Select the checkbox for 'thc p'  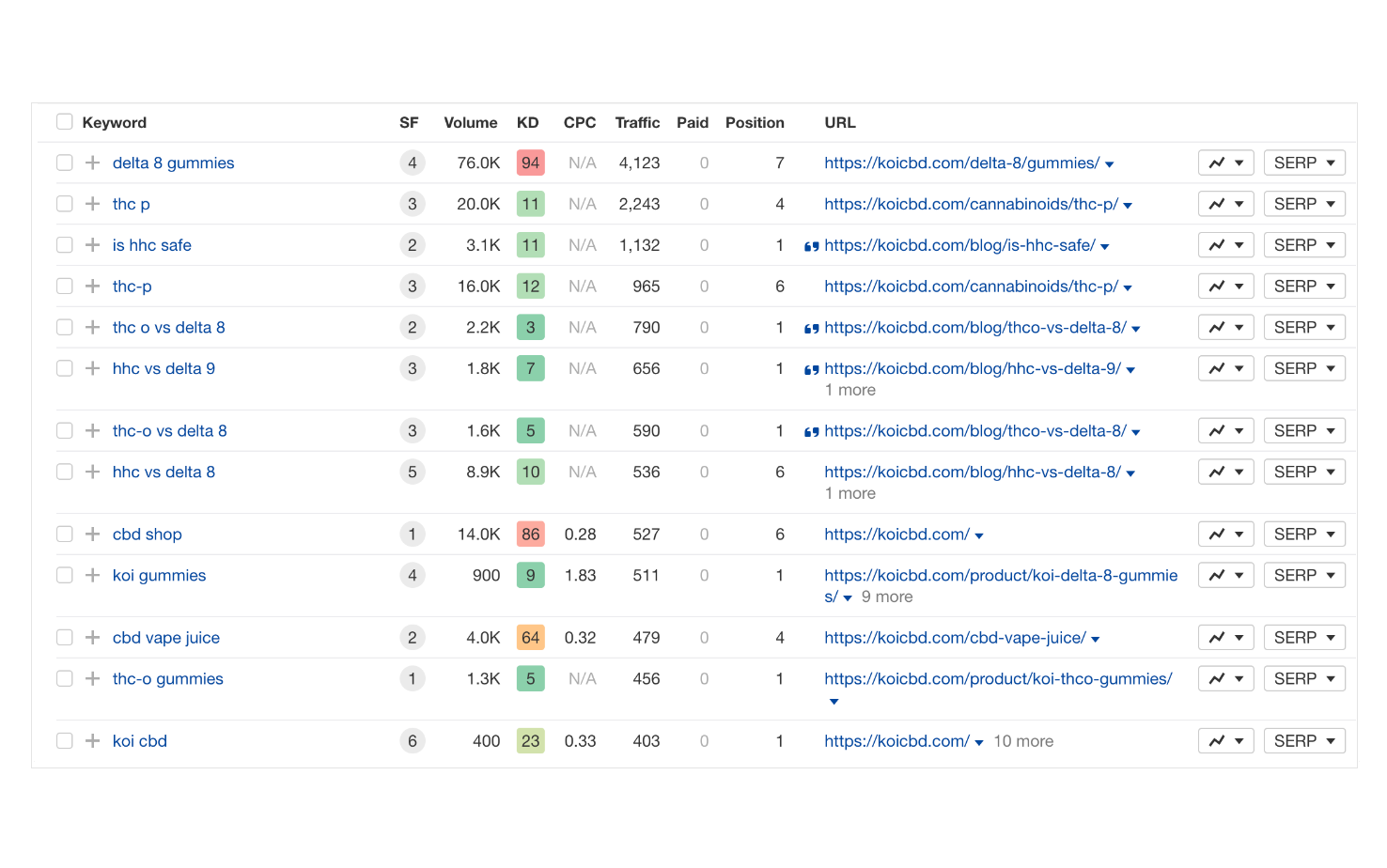coord(65,204)
